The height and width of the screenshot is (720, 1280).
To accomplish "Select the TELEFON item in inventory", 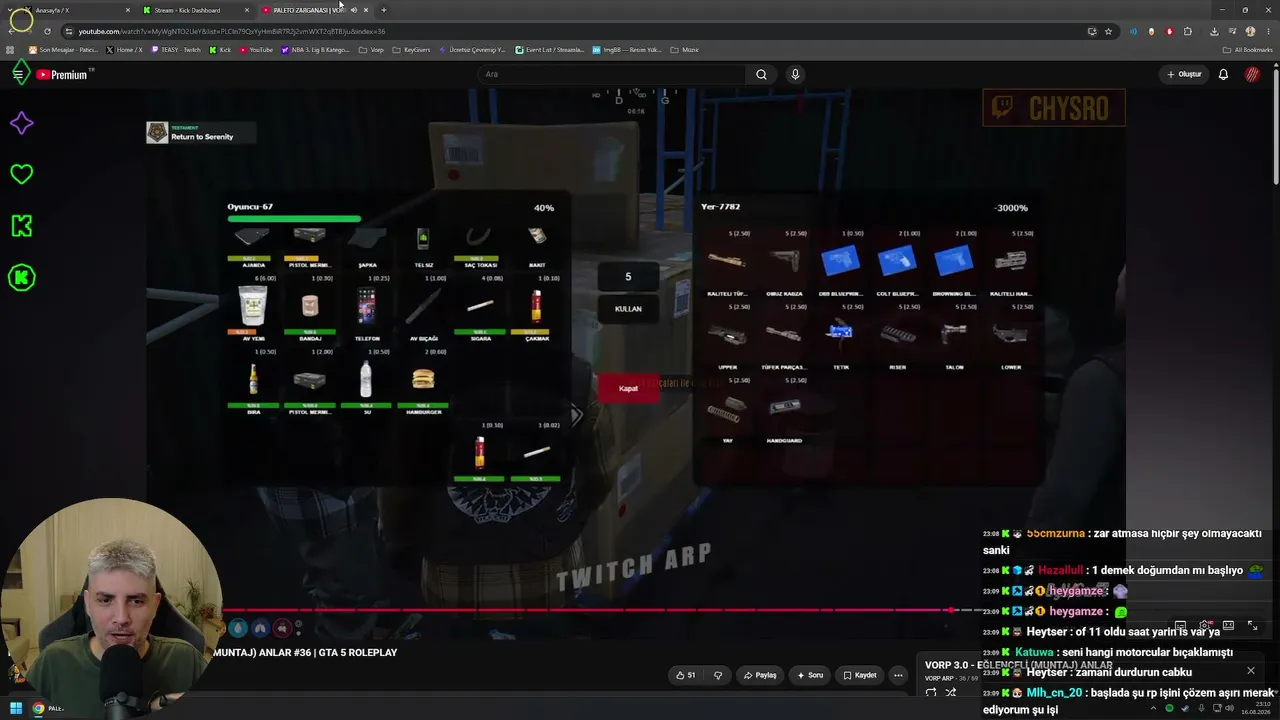I will pos(367,311).
